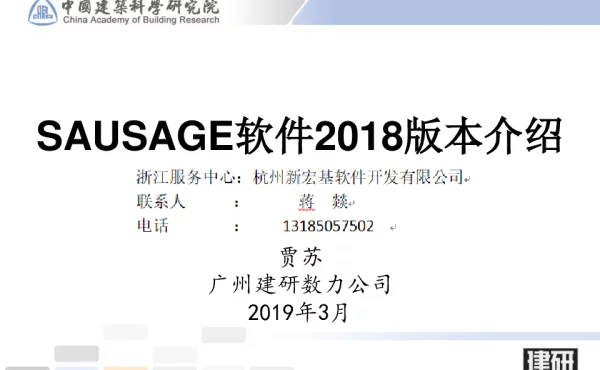The image size is (600, 370).
Task: Click the contact name 蒋 燚
Action: [323, 202]
